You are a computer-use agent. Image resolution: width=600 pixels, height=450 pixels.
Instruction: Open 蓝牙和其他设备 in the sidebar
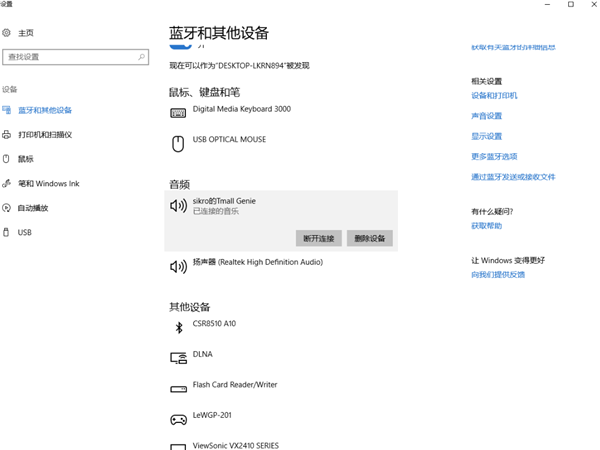45,110
